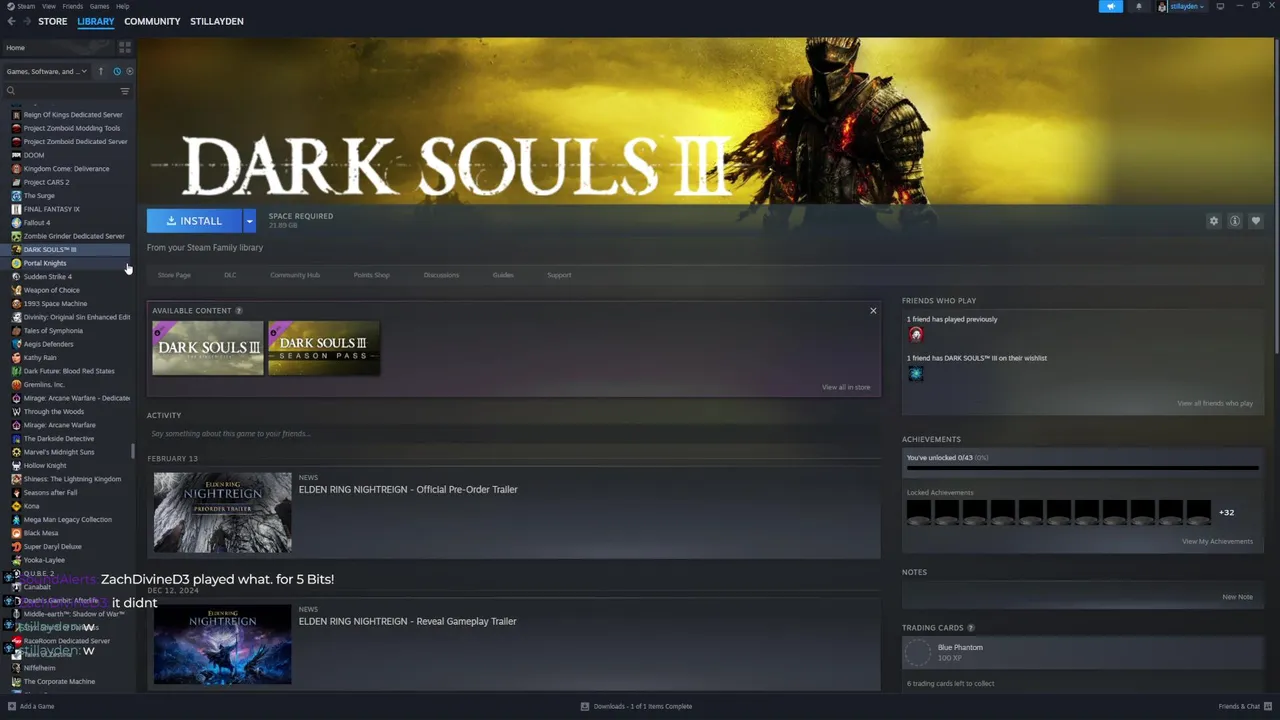Toggle sort by recent activity clock

[x=116, y=71]
